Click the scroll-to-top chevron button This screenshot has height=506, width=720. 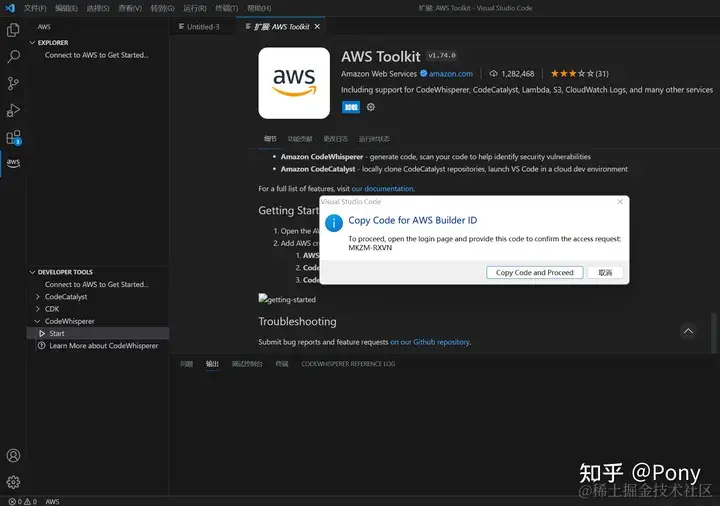[x=688, y=331]
